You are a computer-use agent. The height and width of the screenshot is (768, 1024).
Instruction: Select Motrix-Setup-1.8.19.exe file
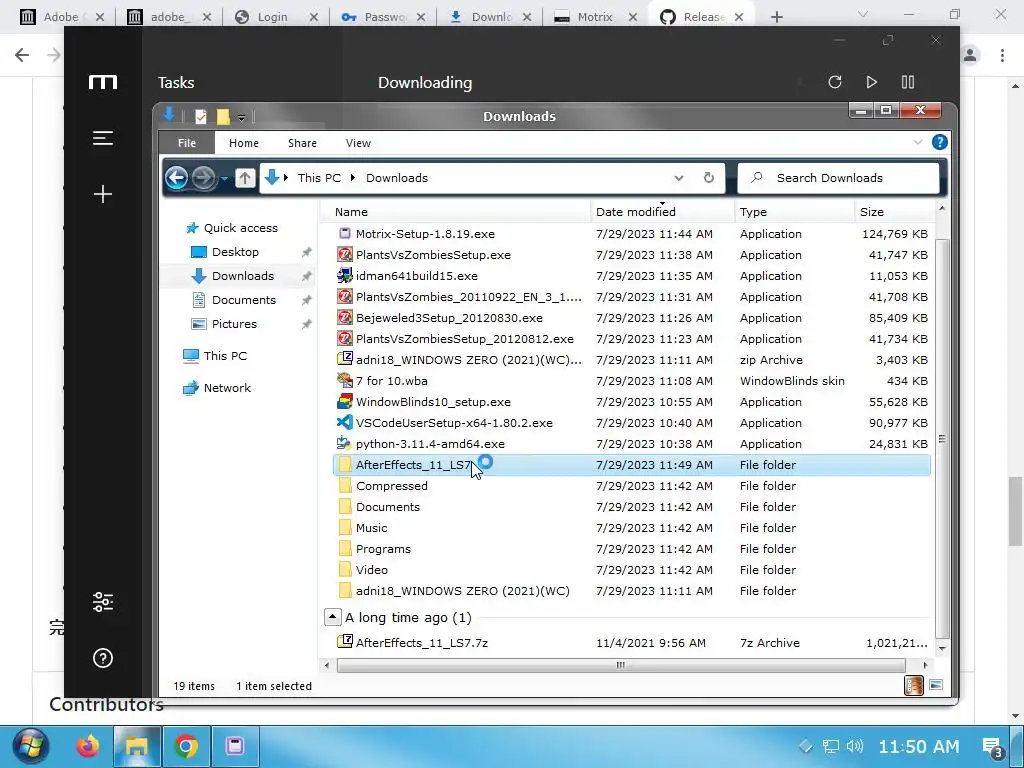(x=632, y=234)
